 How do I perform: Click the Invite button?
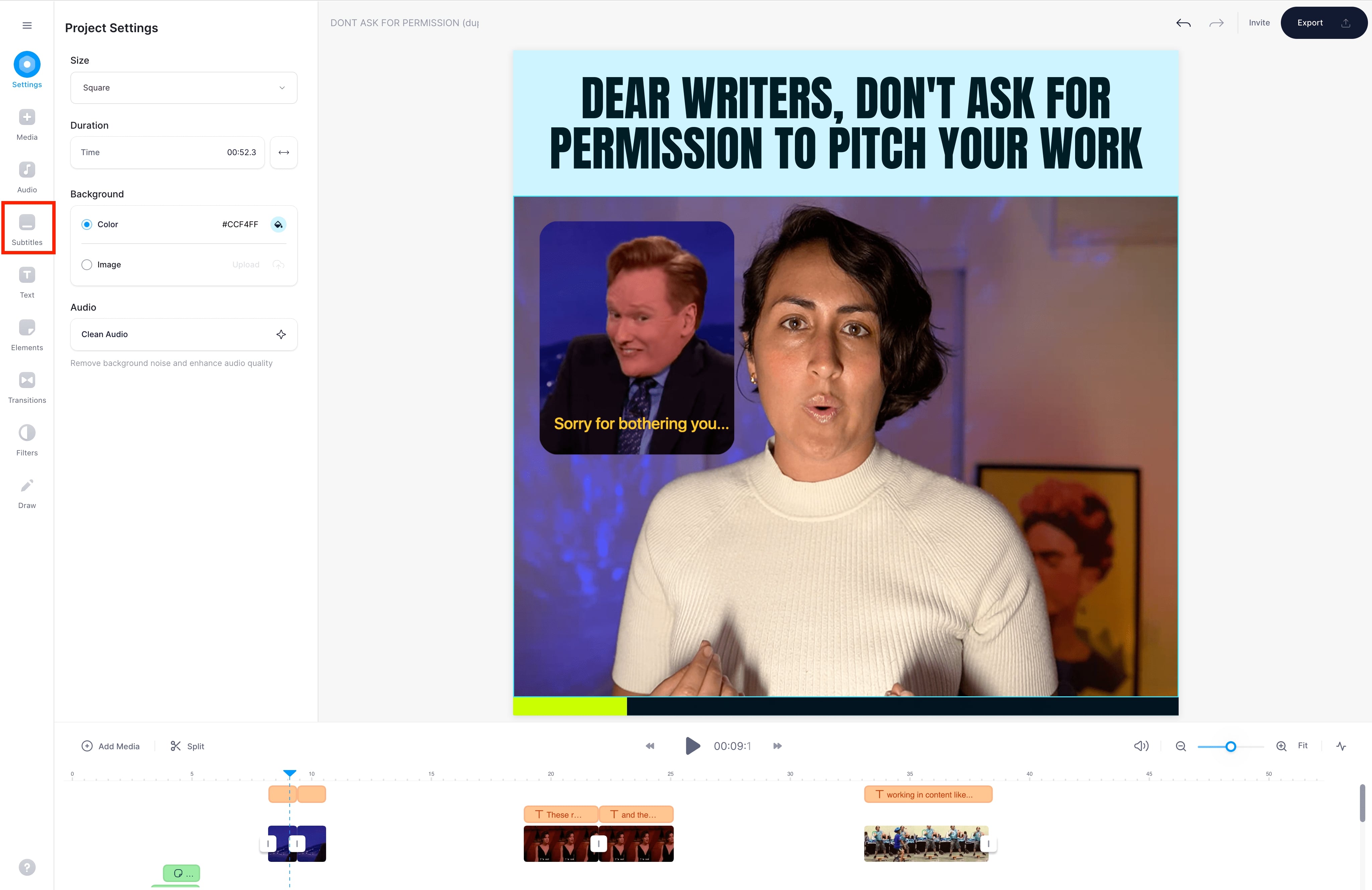click(x=1259, y=22)
